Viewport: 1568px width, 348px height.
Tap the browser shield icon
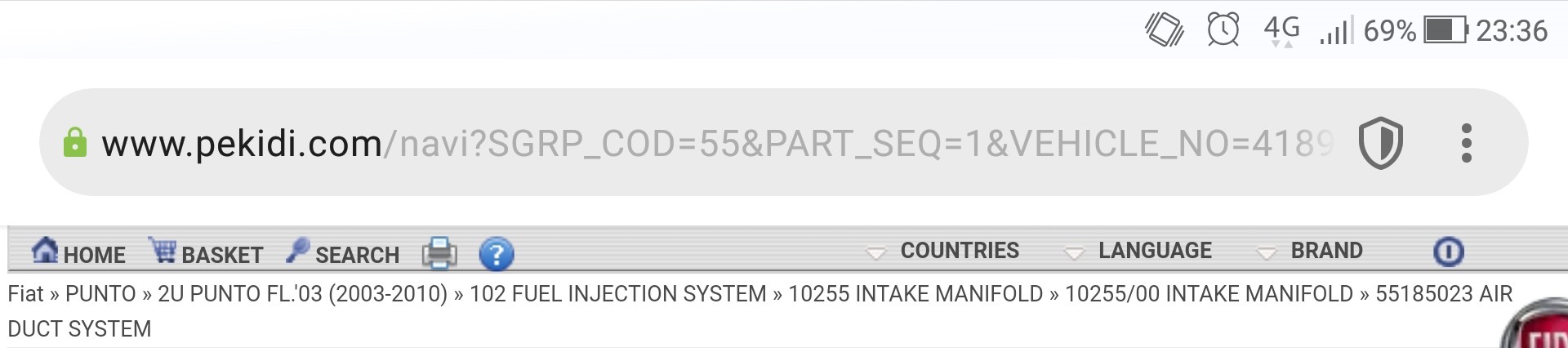click(1380, 142)
